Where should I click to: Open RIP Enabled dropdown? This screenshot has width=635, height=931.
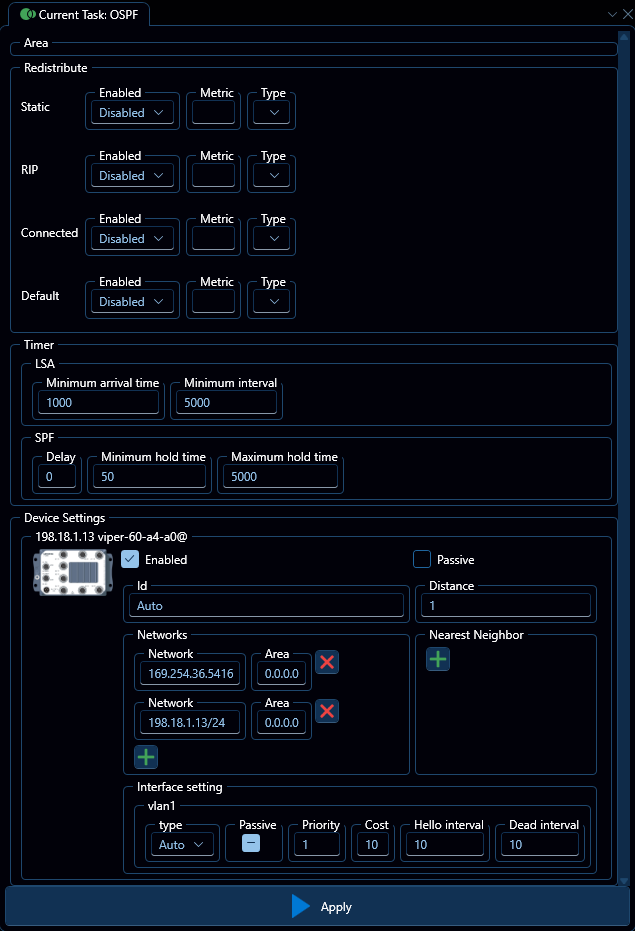pos(132,175)
